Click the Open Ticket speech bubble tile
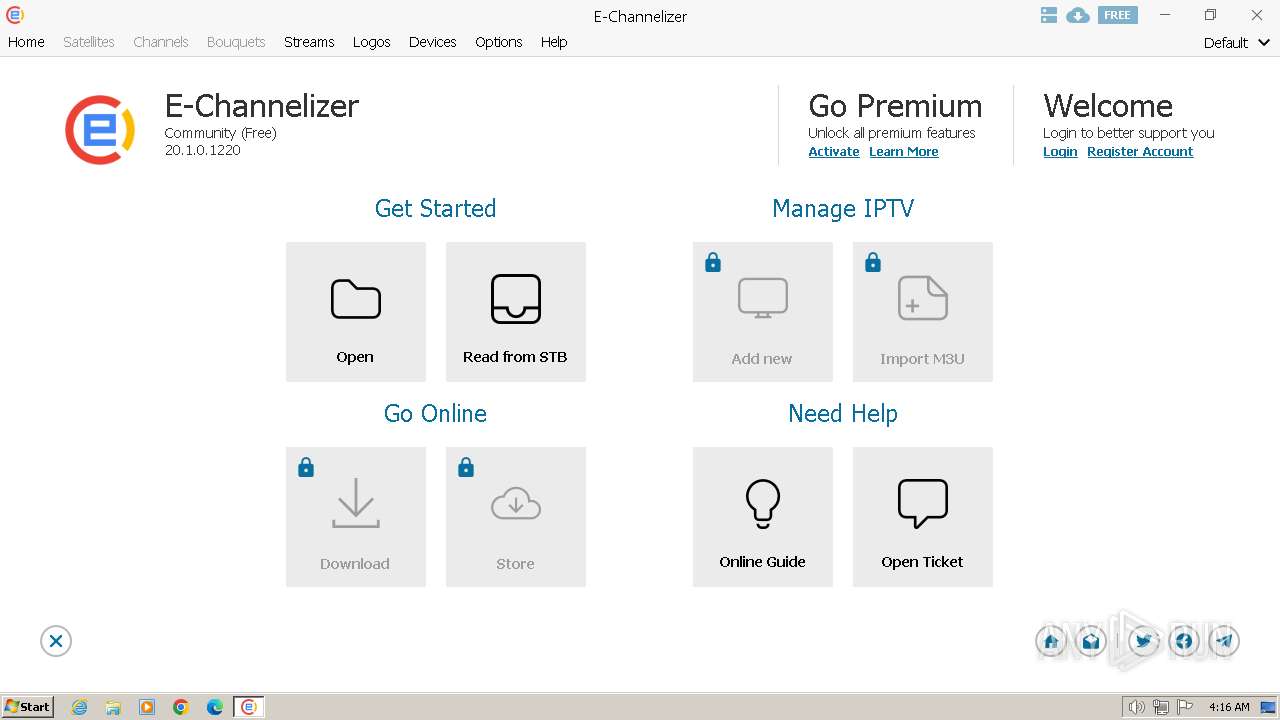The image size is (1280, 720). [922, 517]
